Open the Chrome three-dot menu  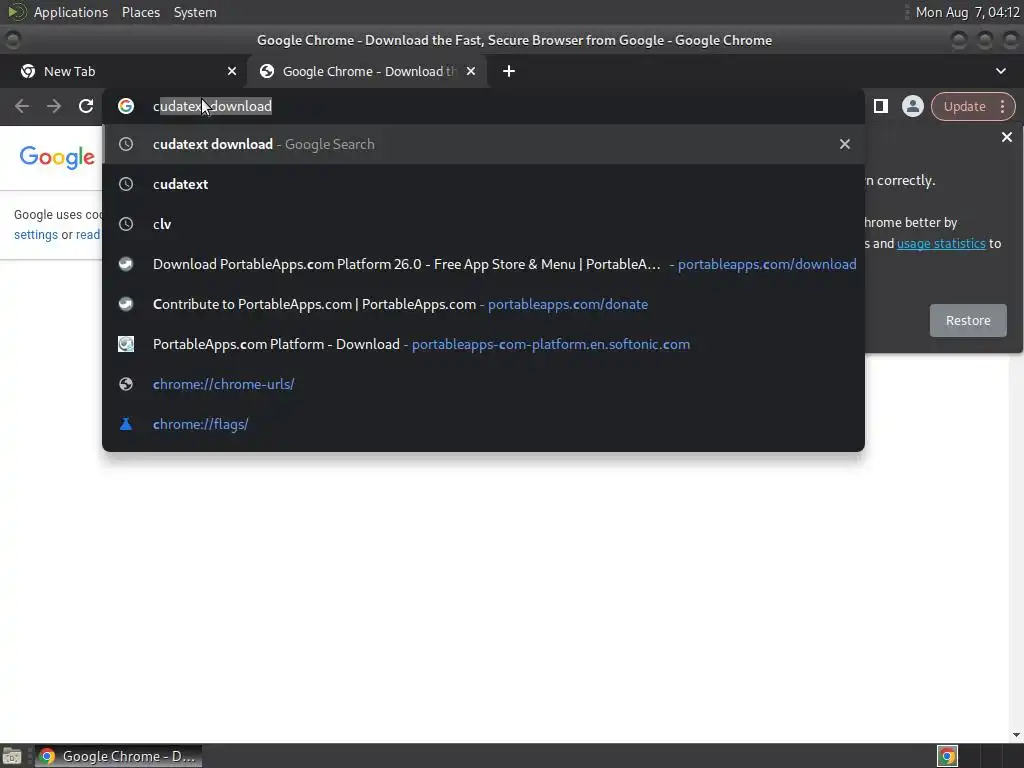1002,106
